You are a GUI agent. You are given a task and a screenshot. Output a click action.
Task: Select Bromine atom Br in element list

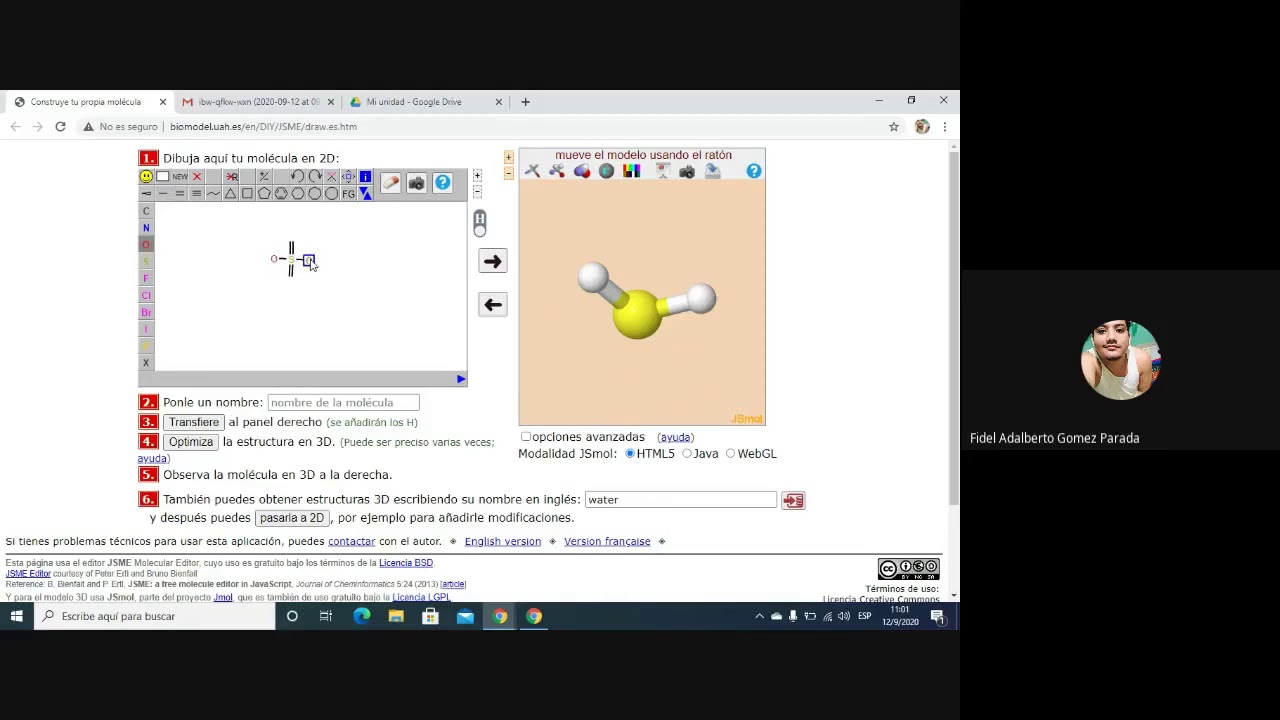(x=146, y=313)
